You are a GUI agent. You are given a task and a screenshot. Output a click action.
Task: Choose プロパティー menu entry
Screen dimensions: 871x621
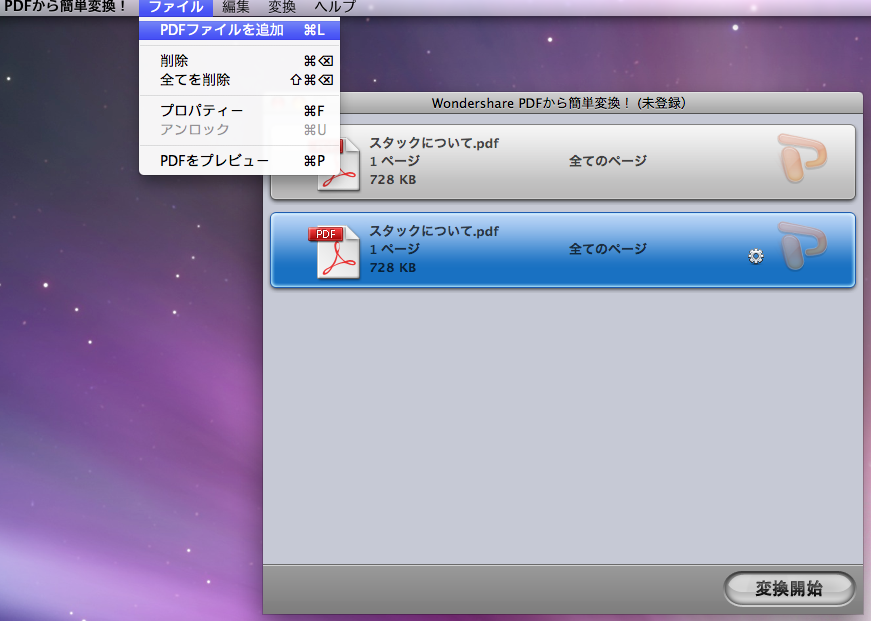click(x=239, y=111)
